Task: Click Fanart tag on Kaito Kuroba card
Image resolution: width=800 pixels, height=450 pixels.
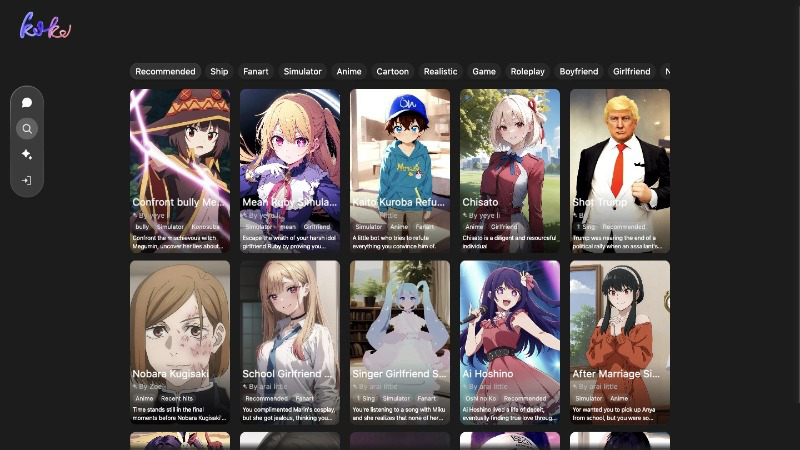Action: 424,227
